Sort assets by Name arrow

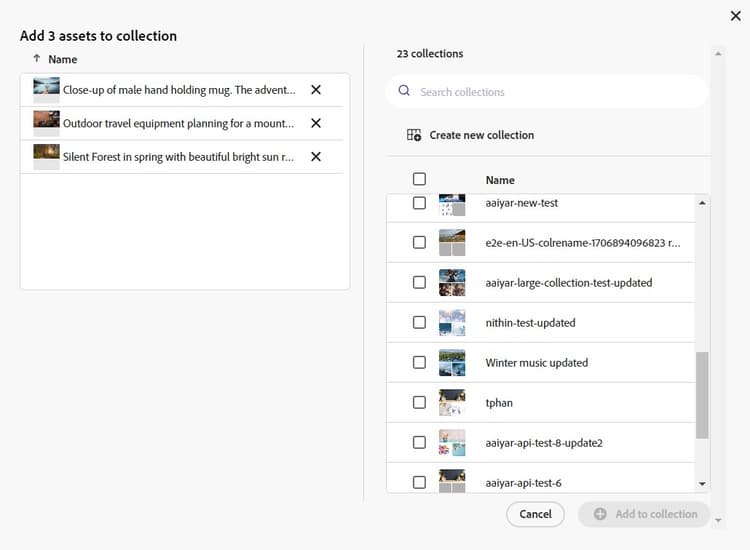pyautogui.click(x=37, y=59)
